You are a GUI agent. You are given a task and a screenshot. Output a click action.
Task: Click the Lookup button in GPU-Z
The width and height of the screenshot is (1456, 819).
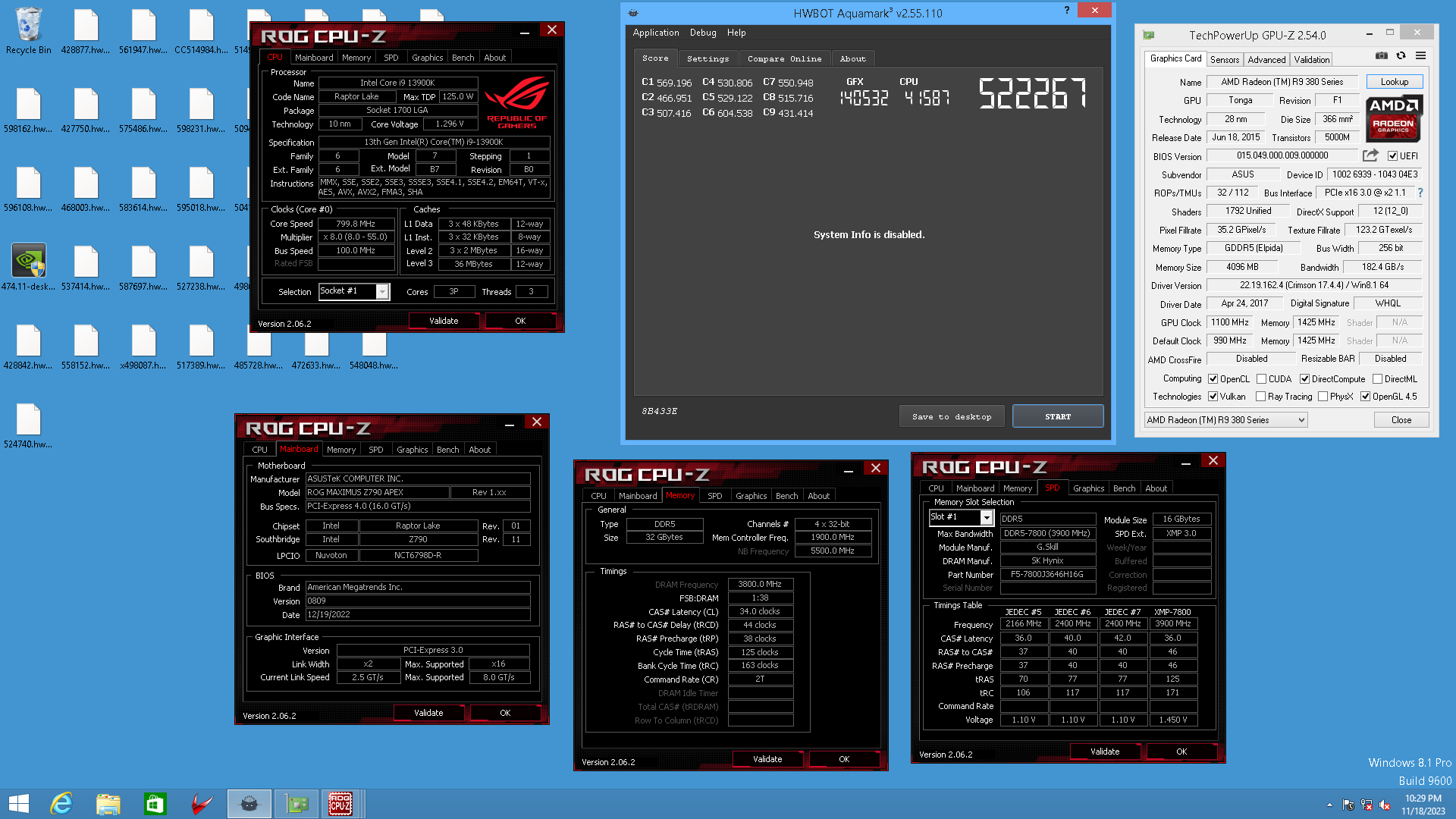(x=1394, y=82)
